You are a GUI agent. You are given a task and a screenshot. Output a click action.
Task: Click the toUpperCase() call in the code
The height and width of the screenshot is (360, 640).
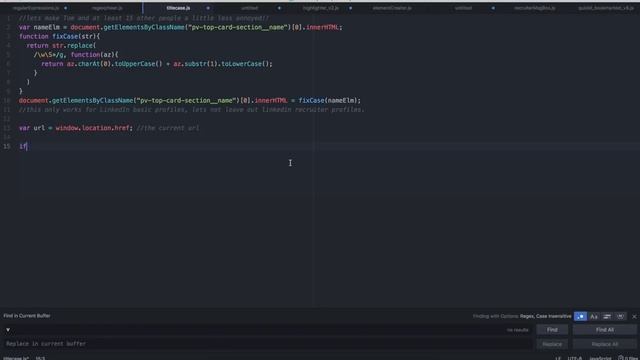[x=138, y=64]
